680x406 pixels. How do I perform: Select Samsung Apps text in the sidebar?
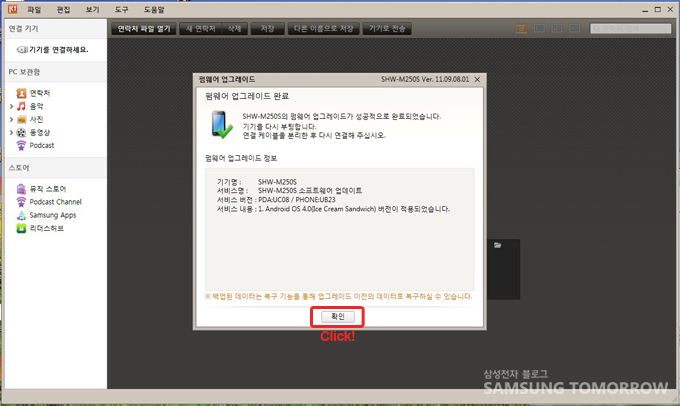click(x=53, y=215)
